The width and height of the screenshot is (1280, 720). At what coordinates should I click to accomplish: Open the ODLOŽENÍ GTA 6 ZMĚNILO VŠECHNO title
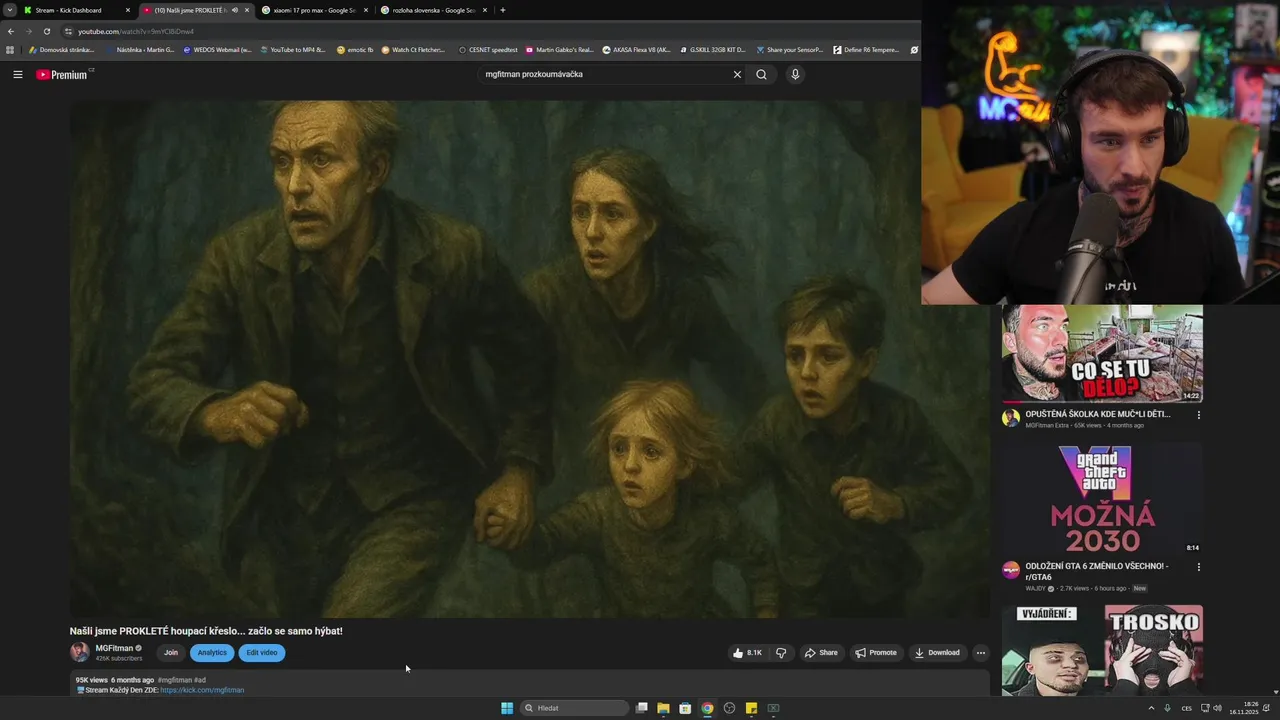coord(1097,571)
